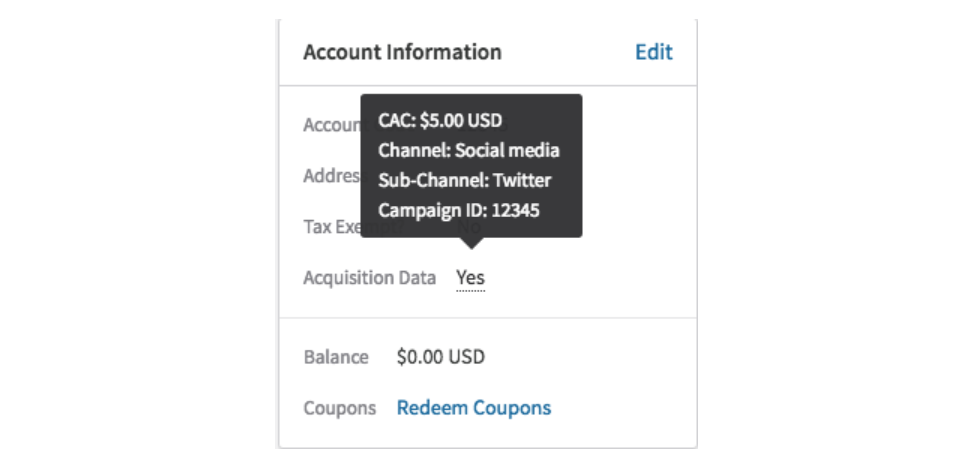Select the $5.00 USD value in tooltip

pyautogui.click(x=461, y=122)
